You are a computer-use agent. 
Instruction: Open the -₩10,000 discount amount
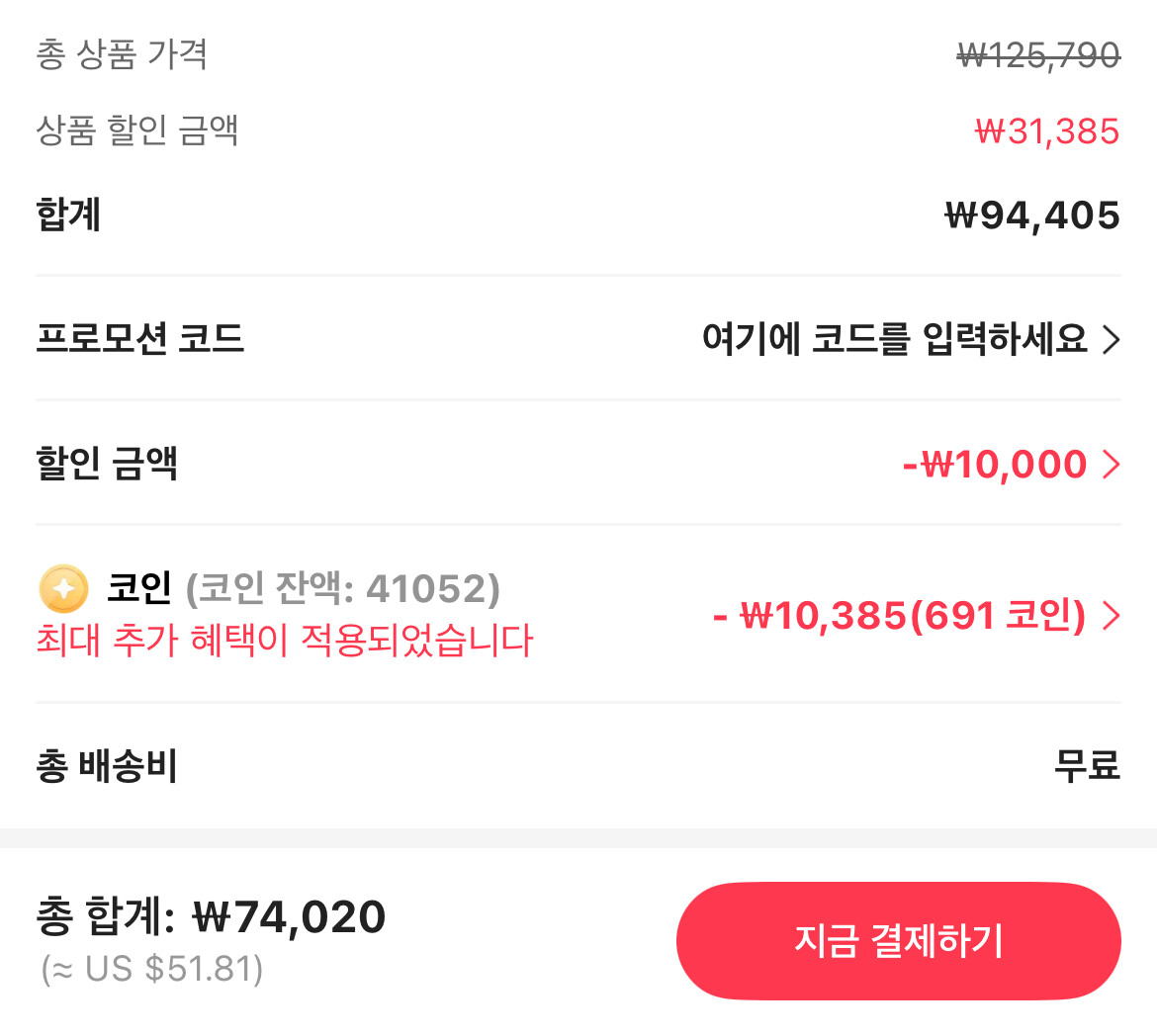[x=994, y=464]
